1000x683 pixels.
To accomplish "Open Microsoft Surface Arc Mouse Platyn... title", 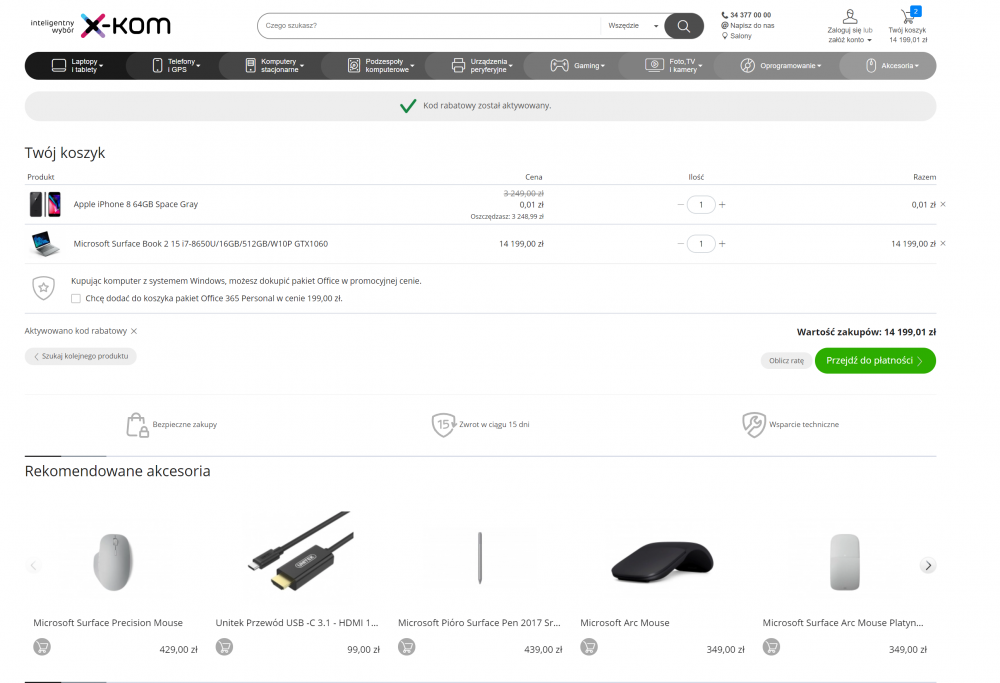I will tap(843, 623).
